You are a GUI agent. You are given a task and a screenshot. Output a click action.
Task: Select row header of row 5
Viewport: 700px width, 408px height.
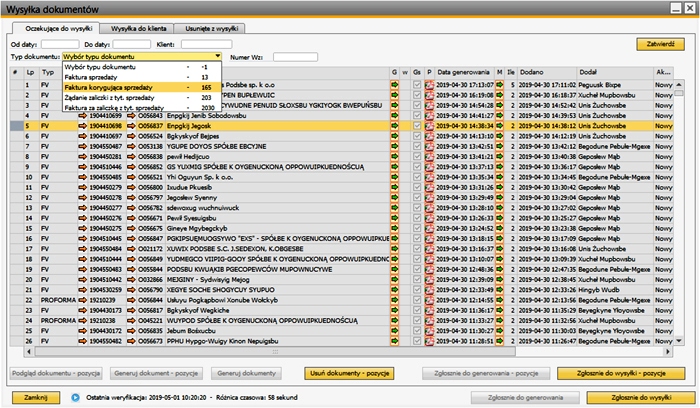pyautogui.click(x=17, y=126)
